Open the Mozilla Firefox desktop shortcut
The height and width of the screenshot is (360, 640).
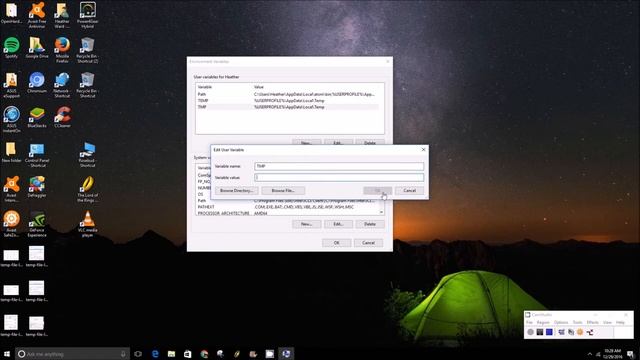[x=62, y=50]
